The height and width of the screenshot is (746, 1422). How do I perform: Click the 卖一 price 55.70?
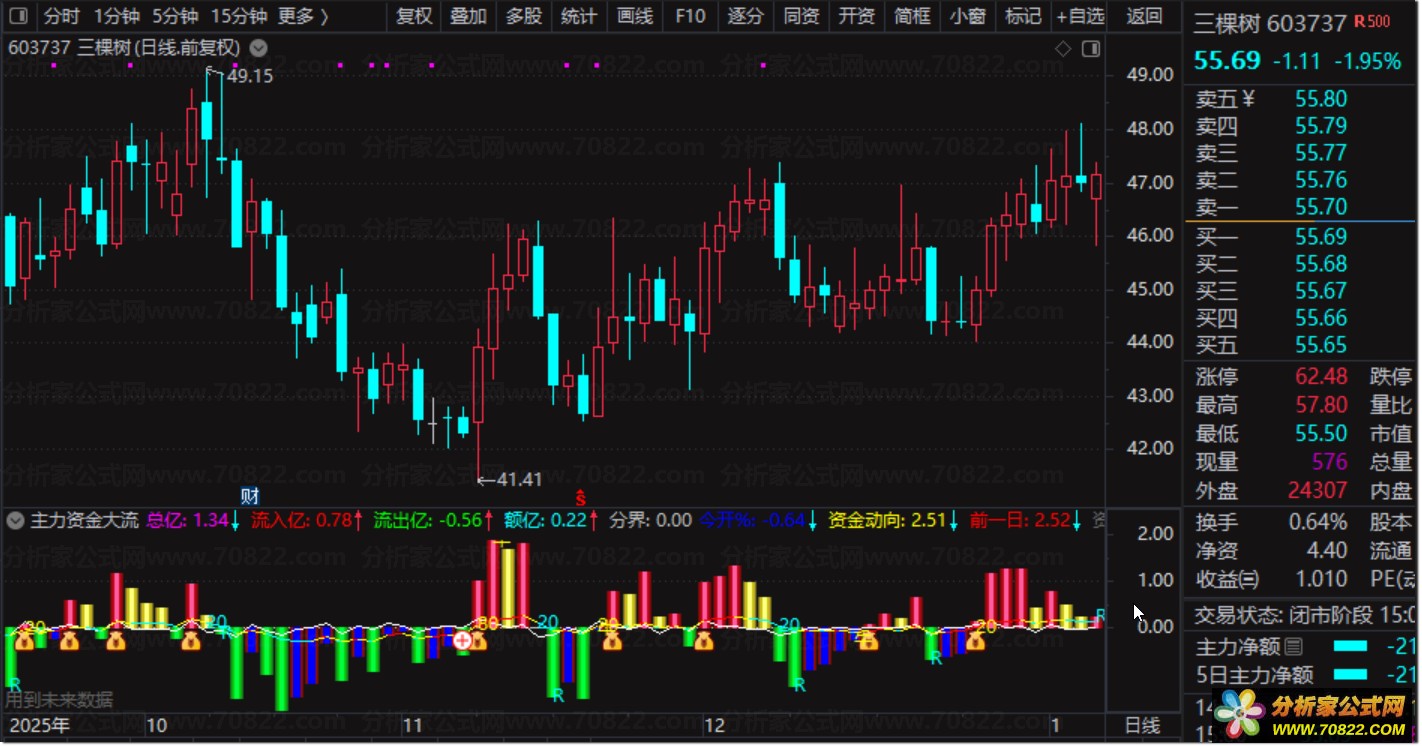click(x=1321, y=207)
